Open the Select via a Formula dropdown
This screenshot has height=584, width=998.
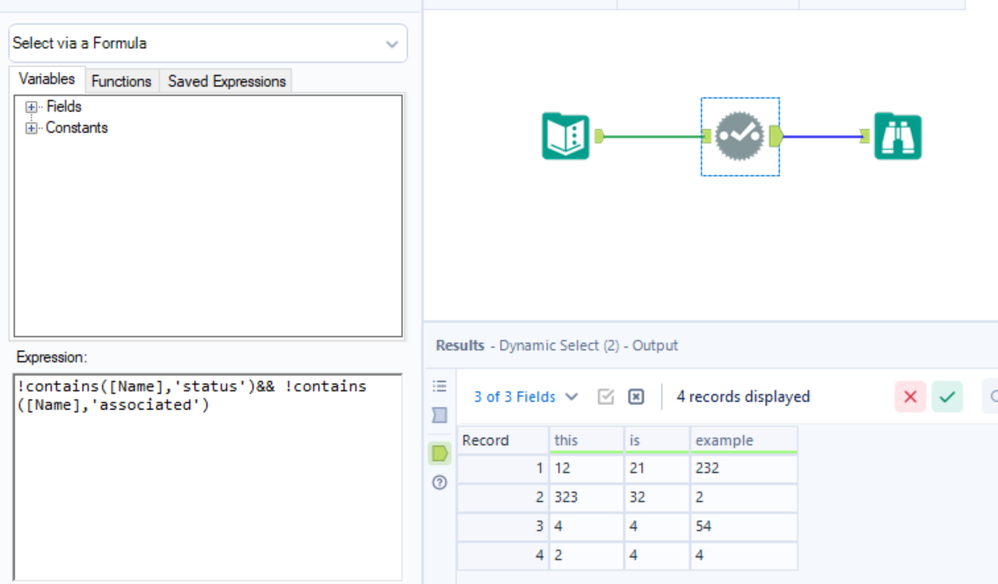pos(208,43)
